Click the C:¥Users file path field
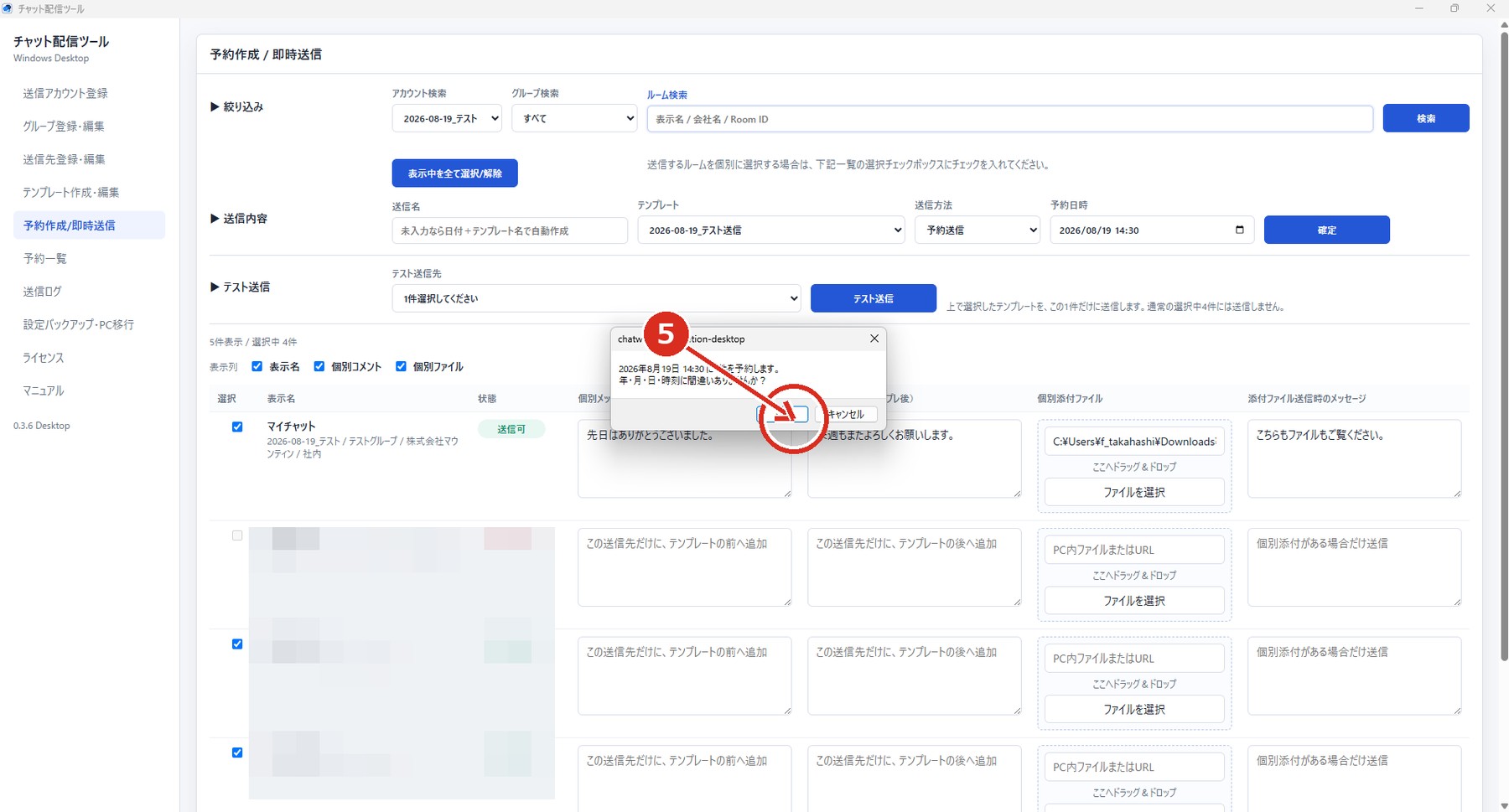 (x=1134, y=442)
